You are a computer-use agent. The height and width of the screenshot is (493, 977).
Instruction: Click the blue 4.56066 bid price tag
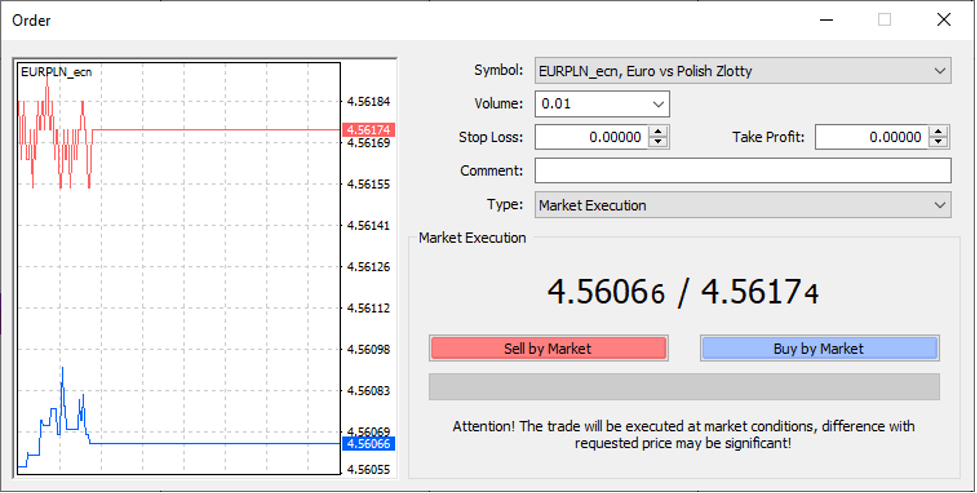click(x=368, y=443)
